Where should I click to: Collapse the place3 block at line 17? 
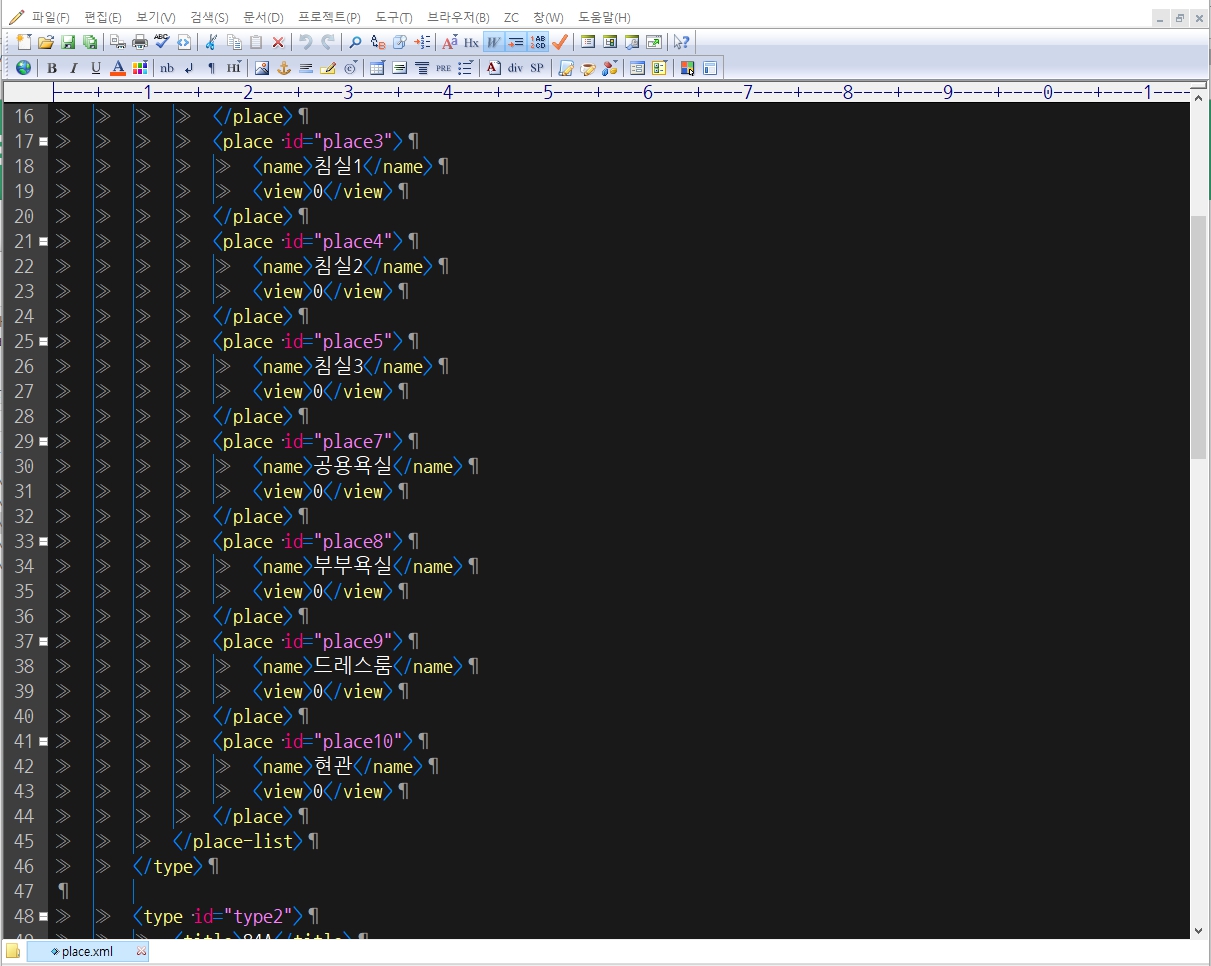click(x=43, y=141)
